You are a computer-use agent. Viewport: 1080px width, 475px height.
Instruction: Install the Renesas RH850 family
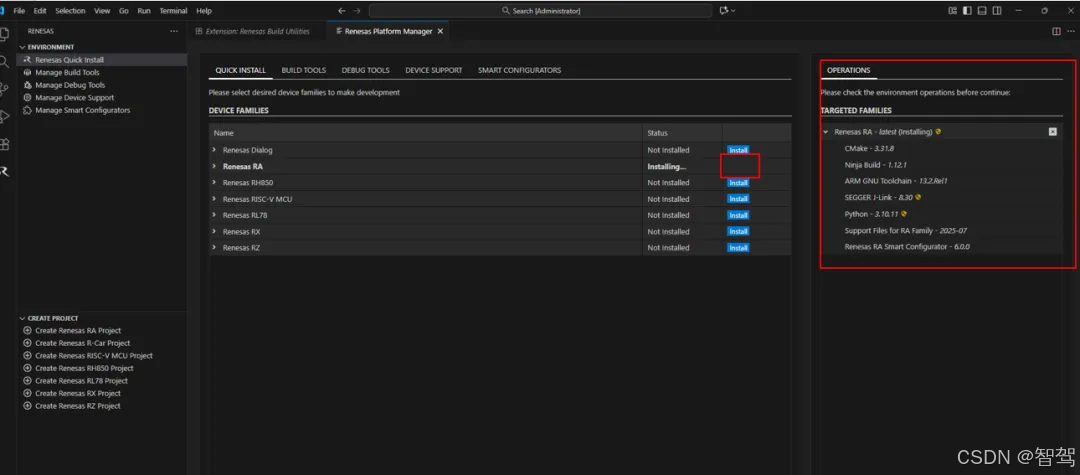[738, 182]
